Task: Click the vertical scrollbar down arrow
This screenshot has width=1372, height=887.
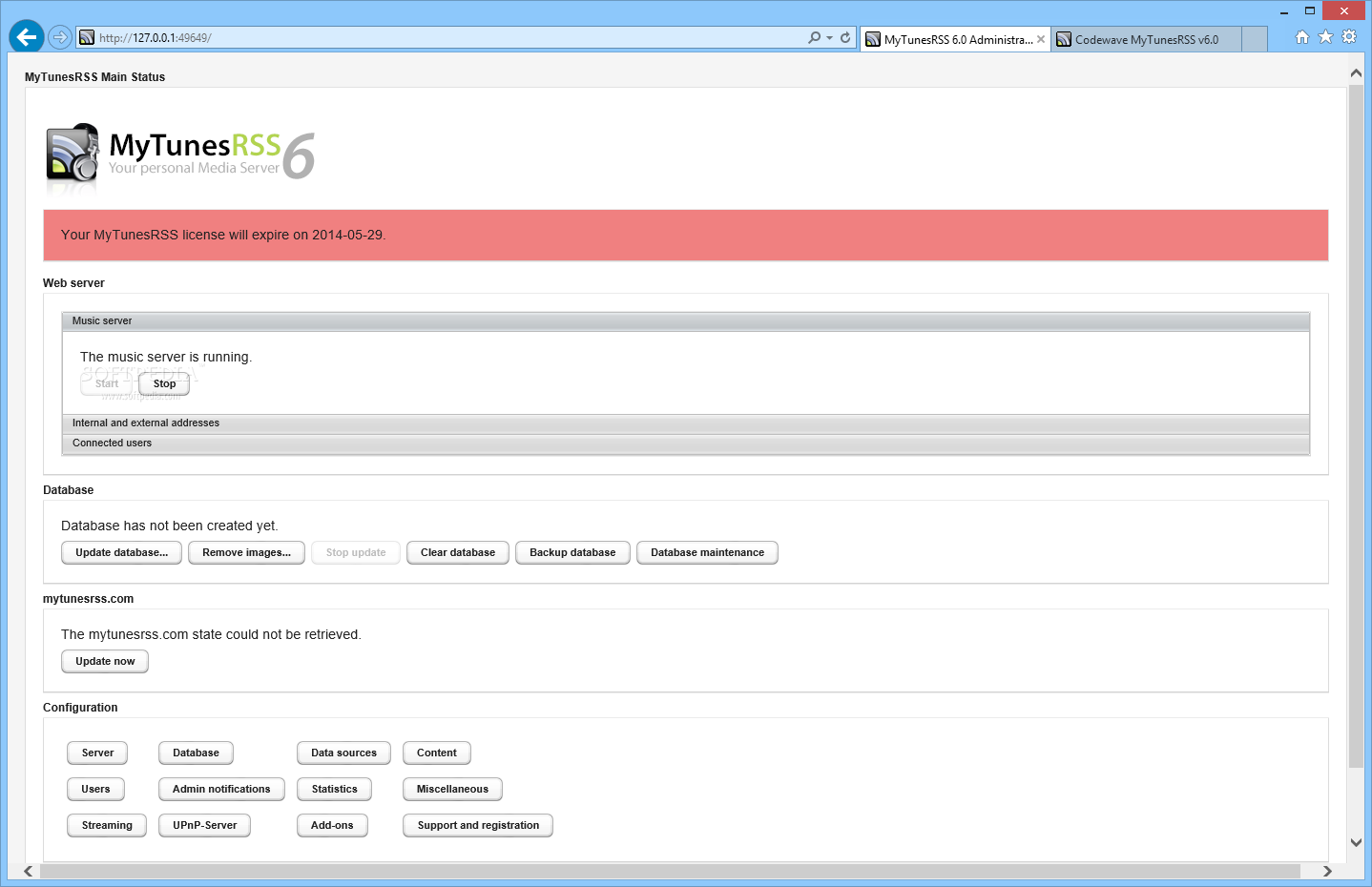Action: (1356, 843)
